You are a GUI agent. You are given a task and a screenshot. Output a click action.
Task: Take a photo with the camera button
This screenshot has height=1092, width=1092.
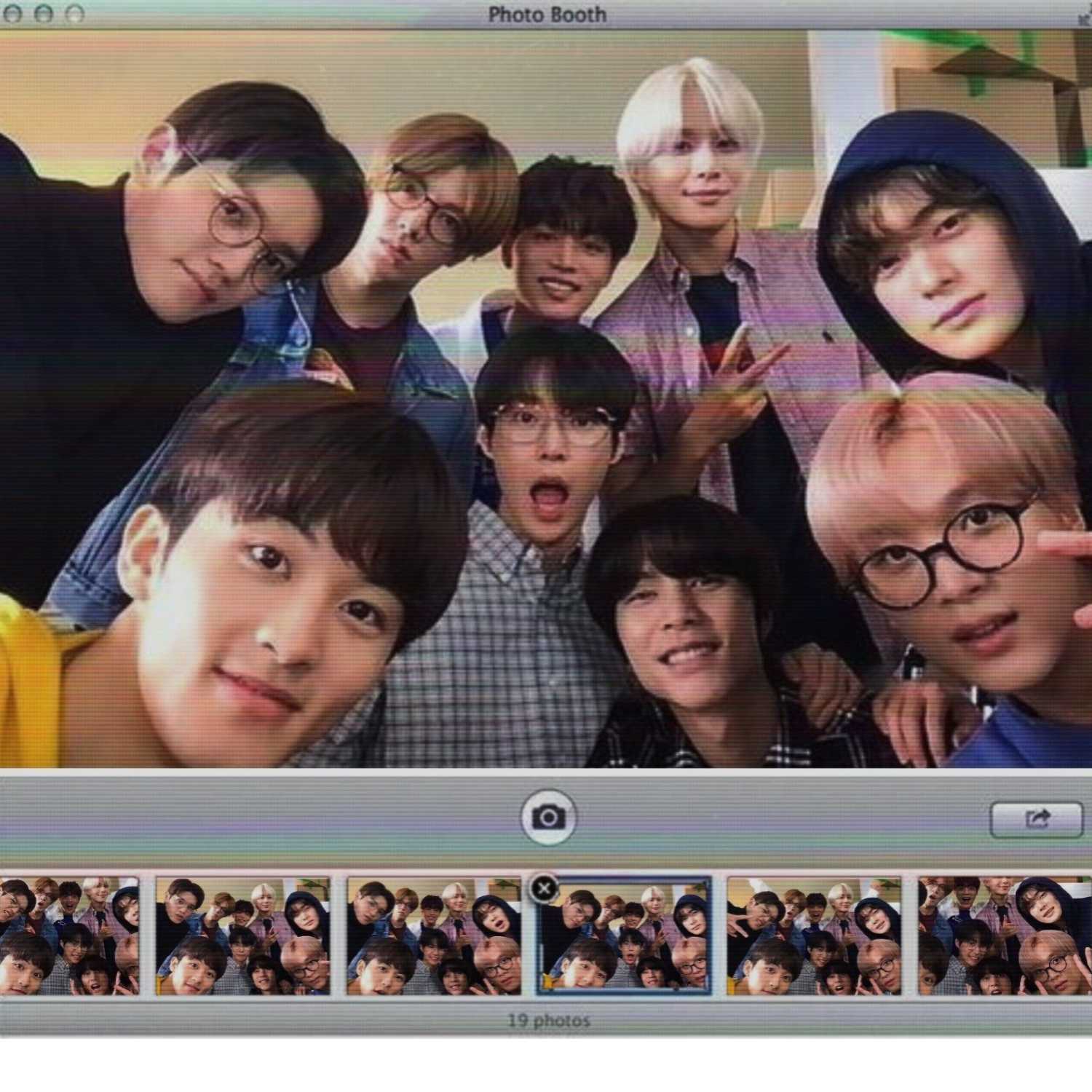point(548,817)
